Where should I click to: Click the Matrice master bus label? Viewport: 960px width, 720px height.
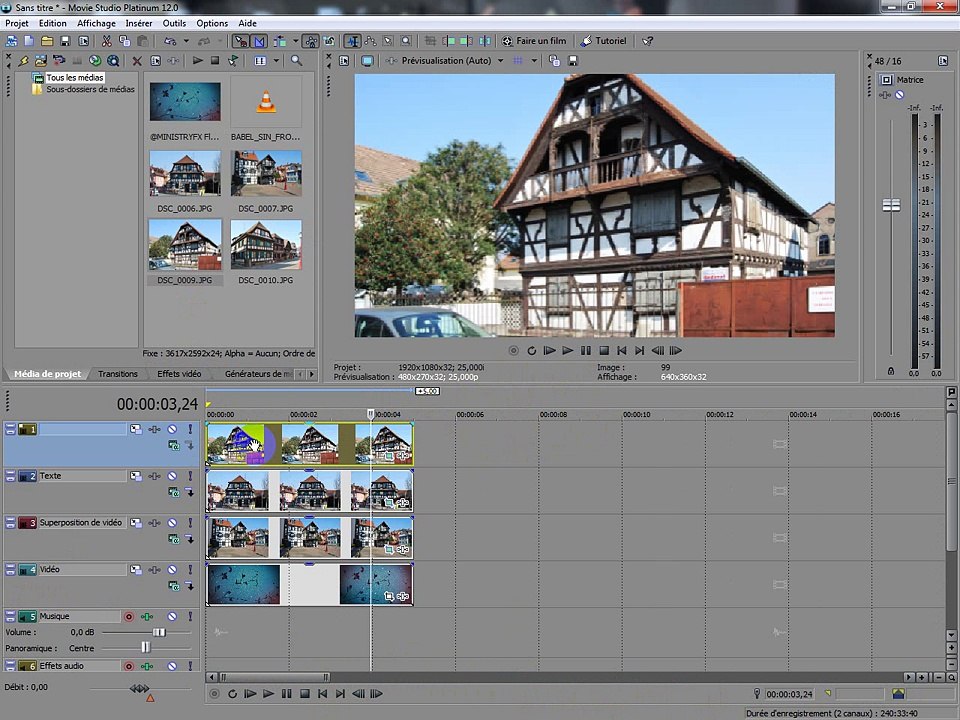coord(910,80)
